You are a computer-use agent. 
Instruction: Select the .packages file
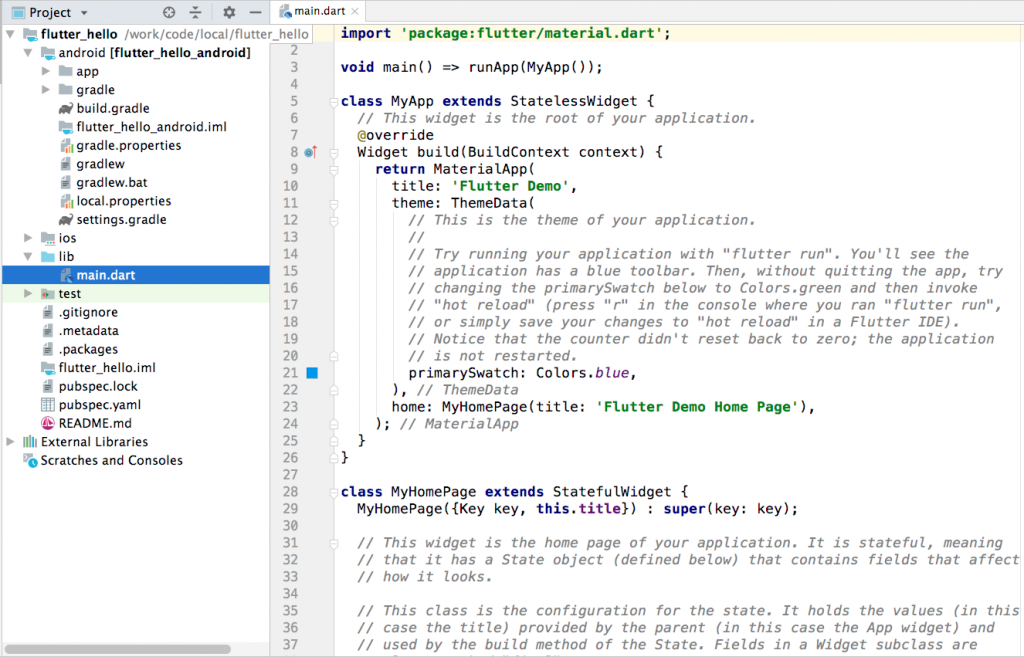pos(88,349)
